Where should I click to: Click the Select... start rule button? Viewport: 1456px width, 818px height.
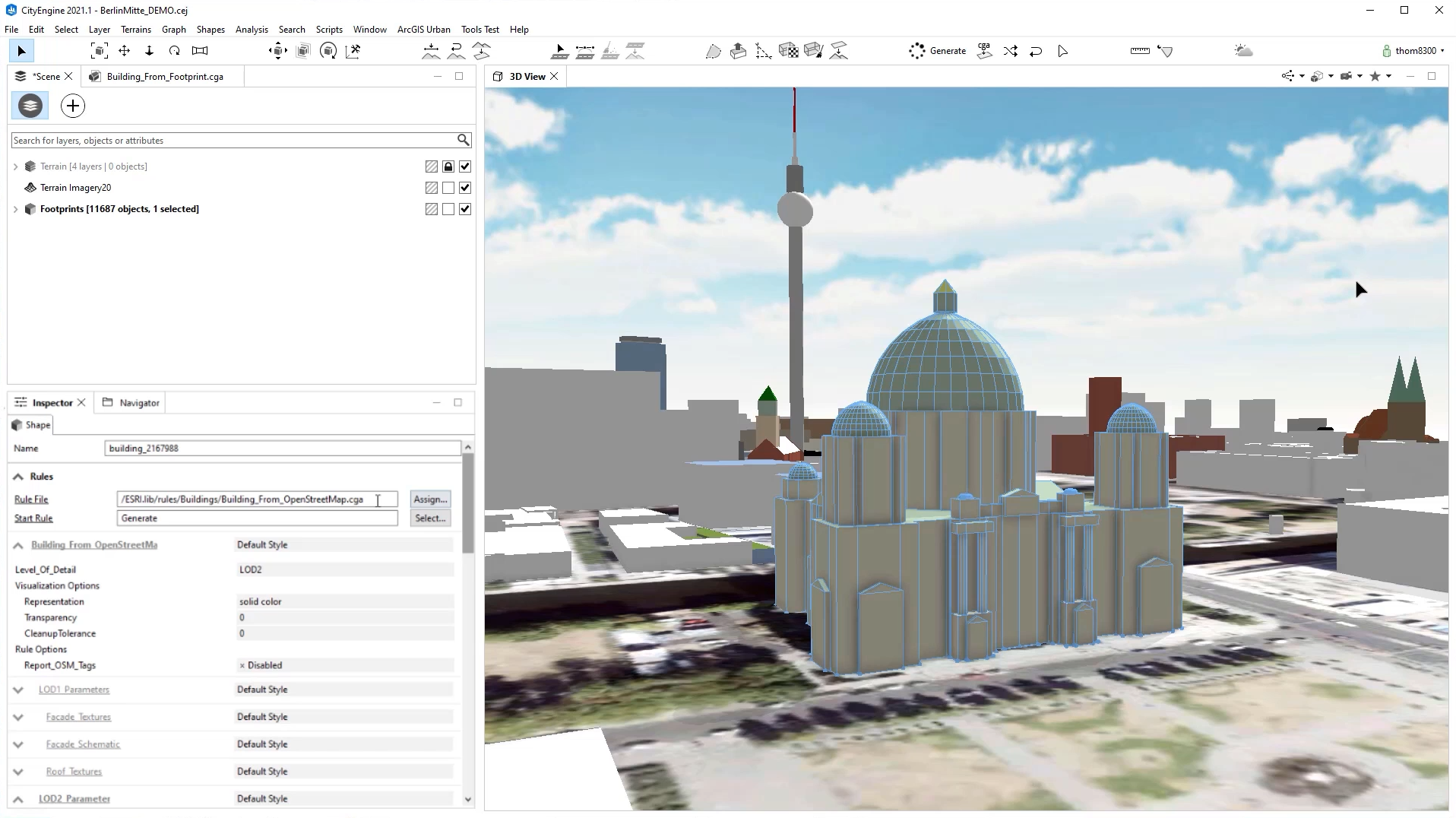coord(430,518)
